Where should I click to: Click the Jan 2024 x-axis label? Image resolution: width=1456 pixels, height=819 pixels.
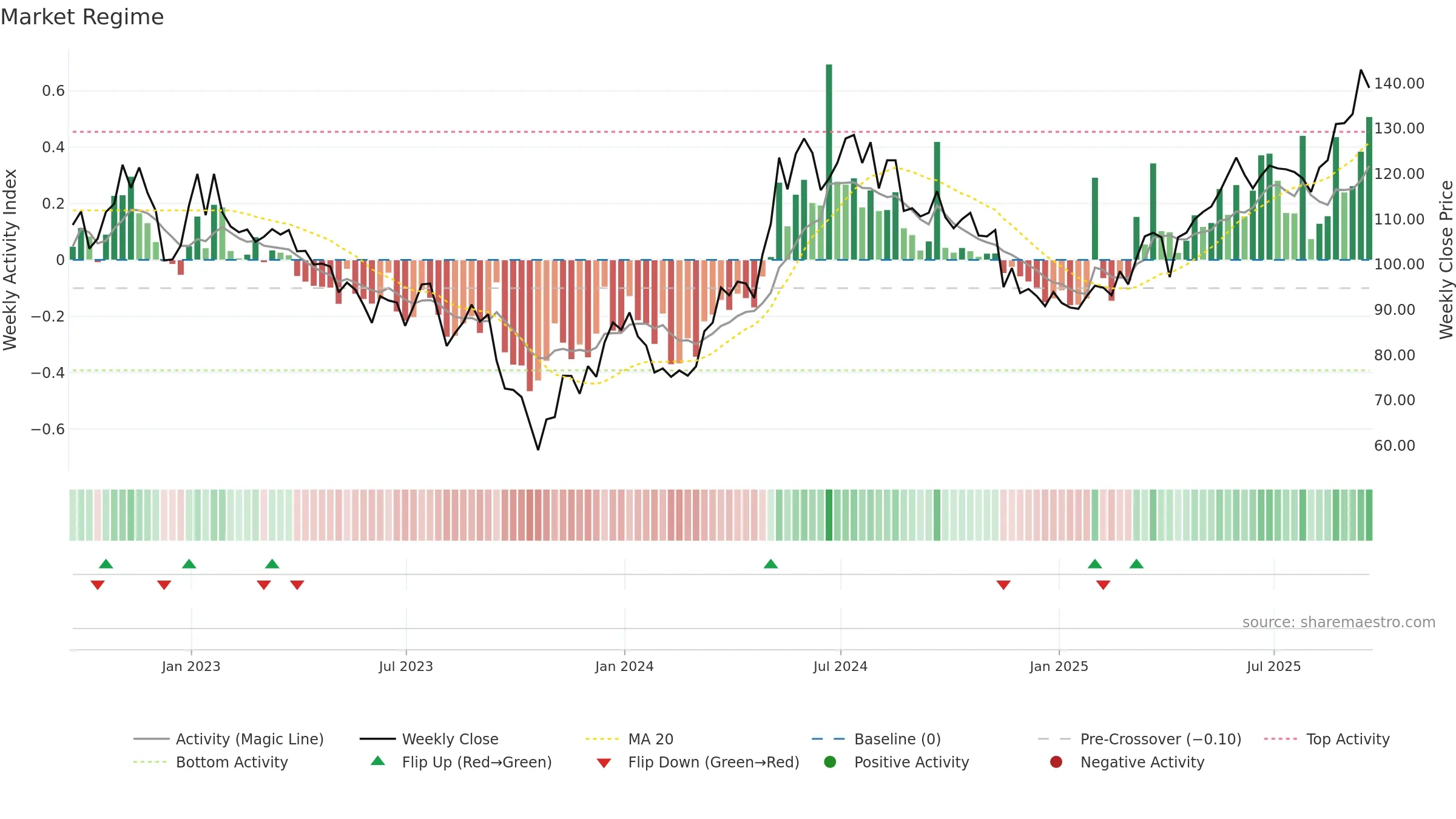[625, 666]
